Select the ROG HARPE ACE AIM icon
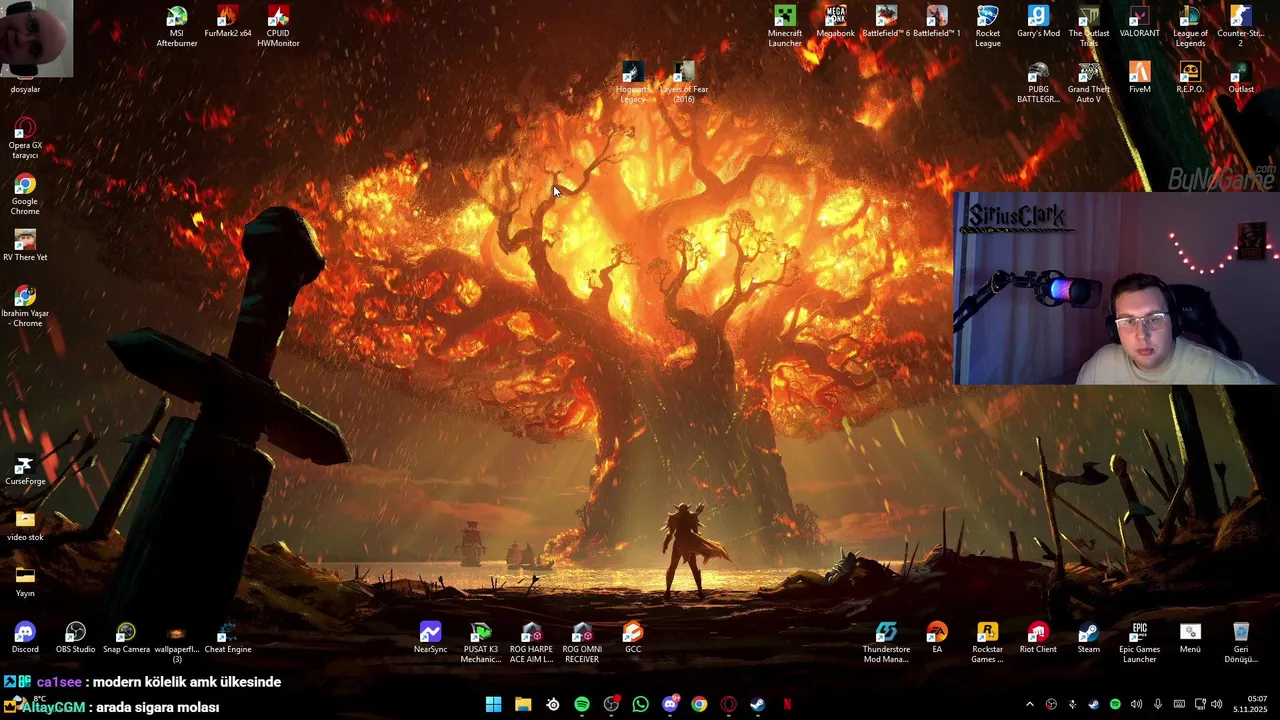The width and height of the screenshot is (1280, 720). (x=532, y=643)
